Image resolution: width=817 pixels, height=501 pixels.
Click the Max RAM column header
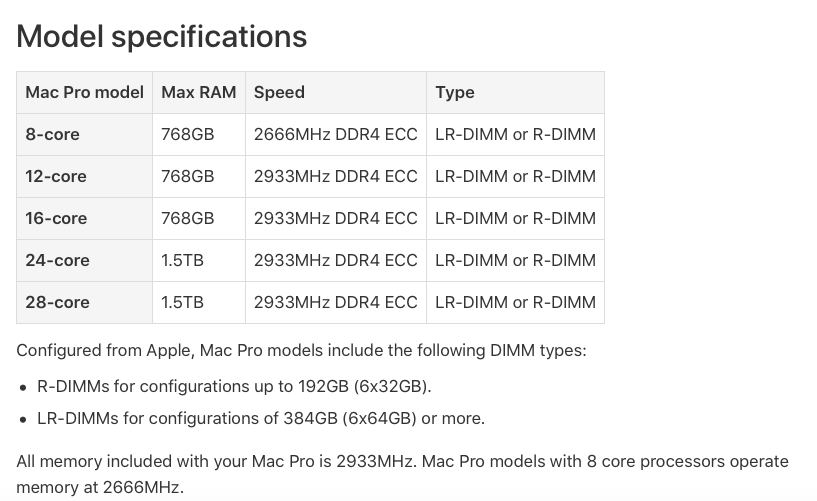199,93
